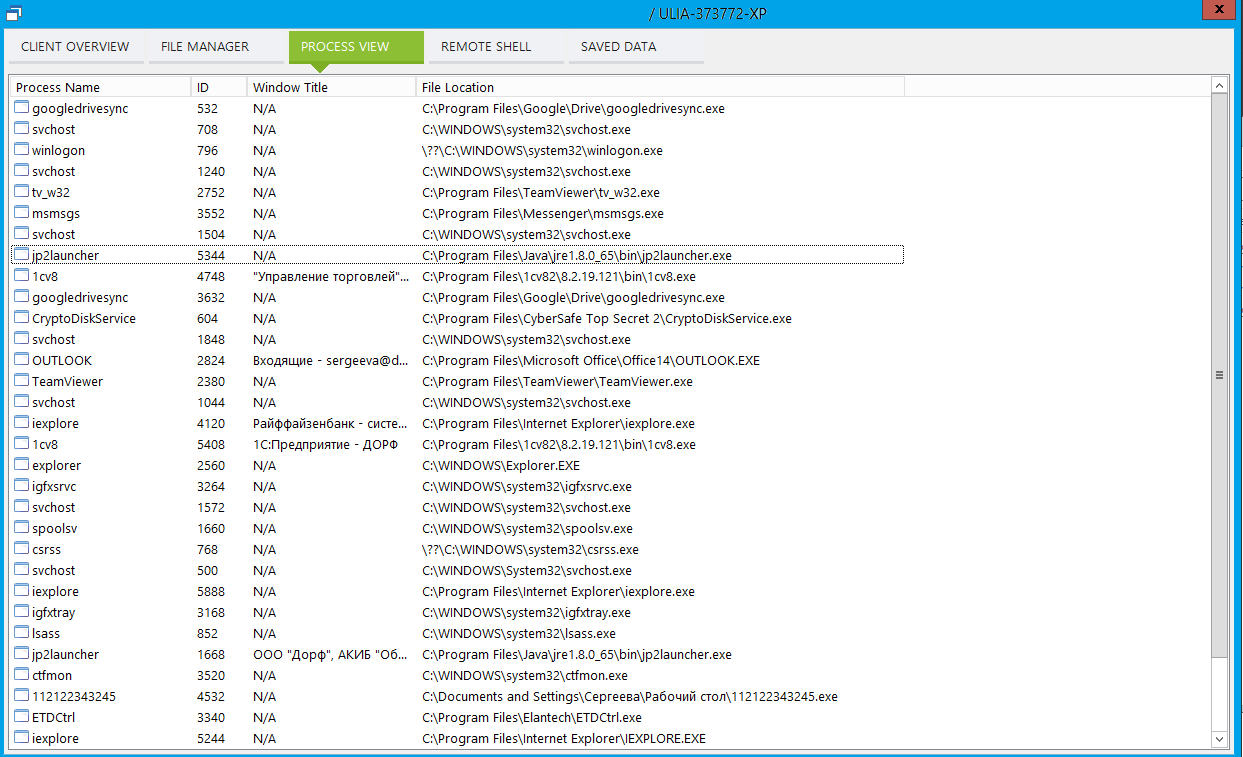Click the icon of jp2launcher ID 5344
Screen dimensions: 1243x757
tap(22, 255)
